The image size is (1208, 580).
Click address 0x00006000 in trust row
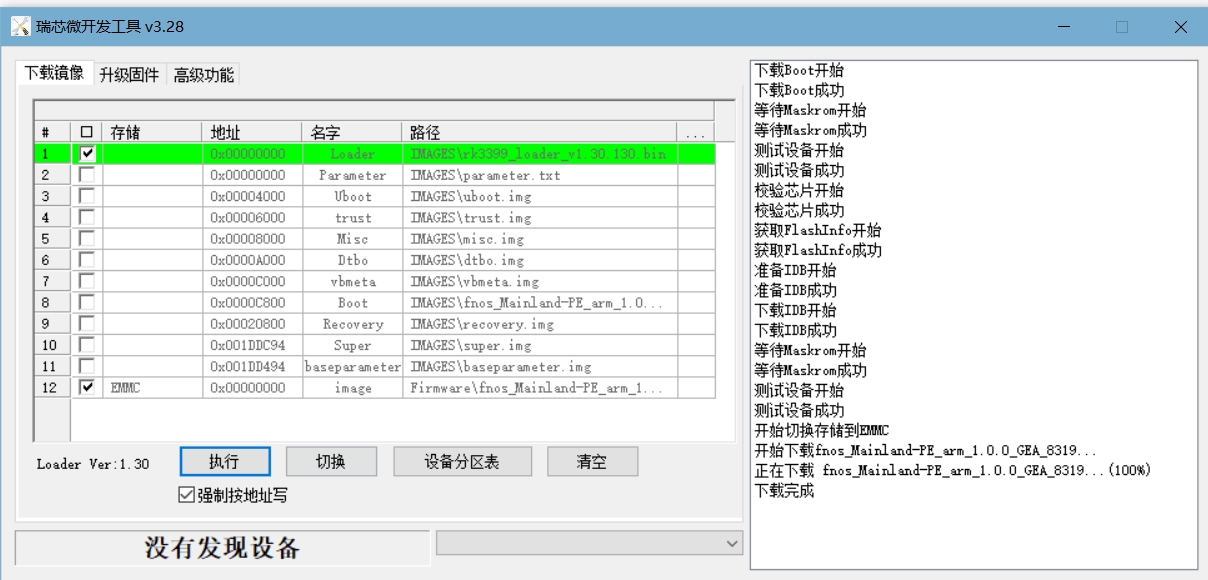[253, 217]
